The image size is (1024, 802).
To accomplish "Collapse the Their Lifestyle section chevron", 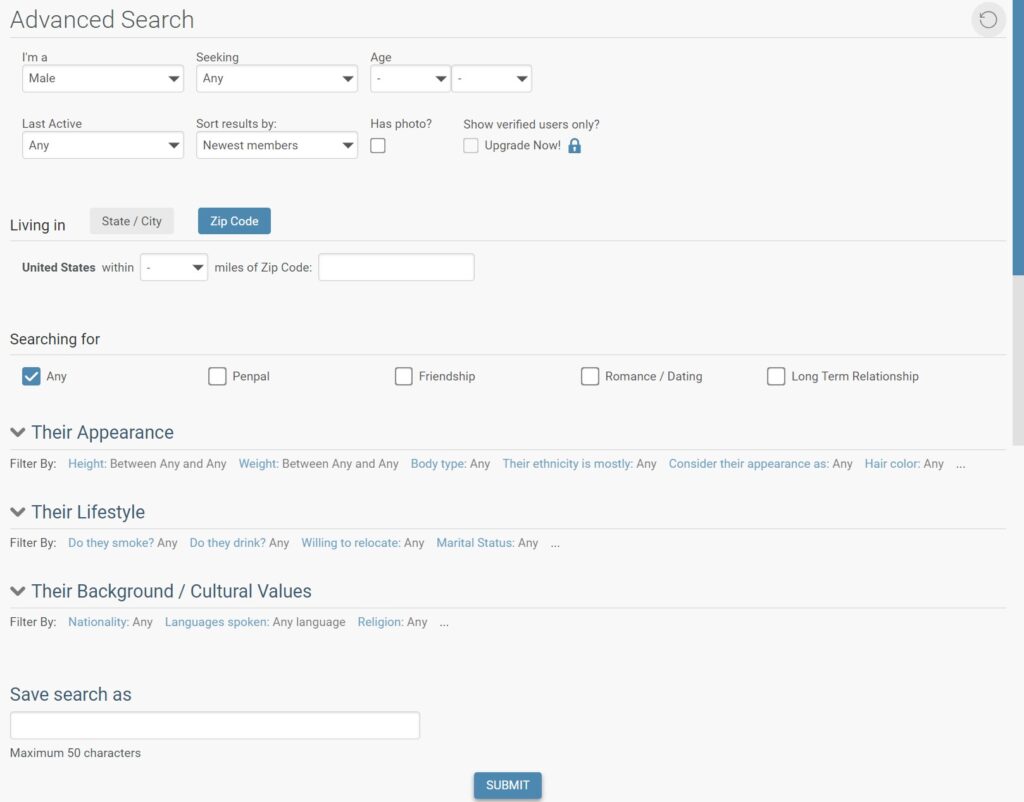I will coord(17,512).
